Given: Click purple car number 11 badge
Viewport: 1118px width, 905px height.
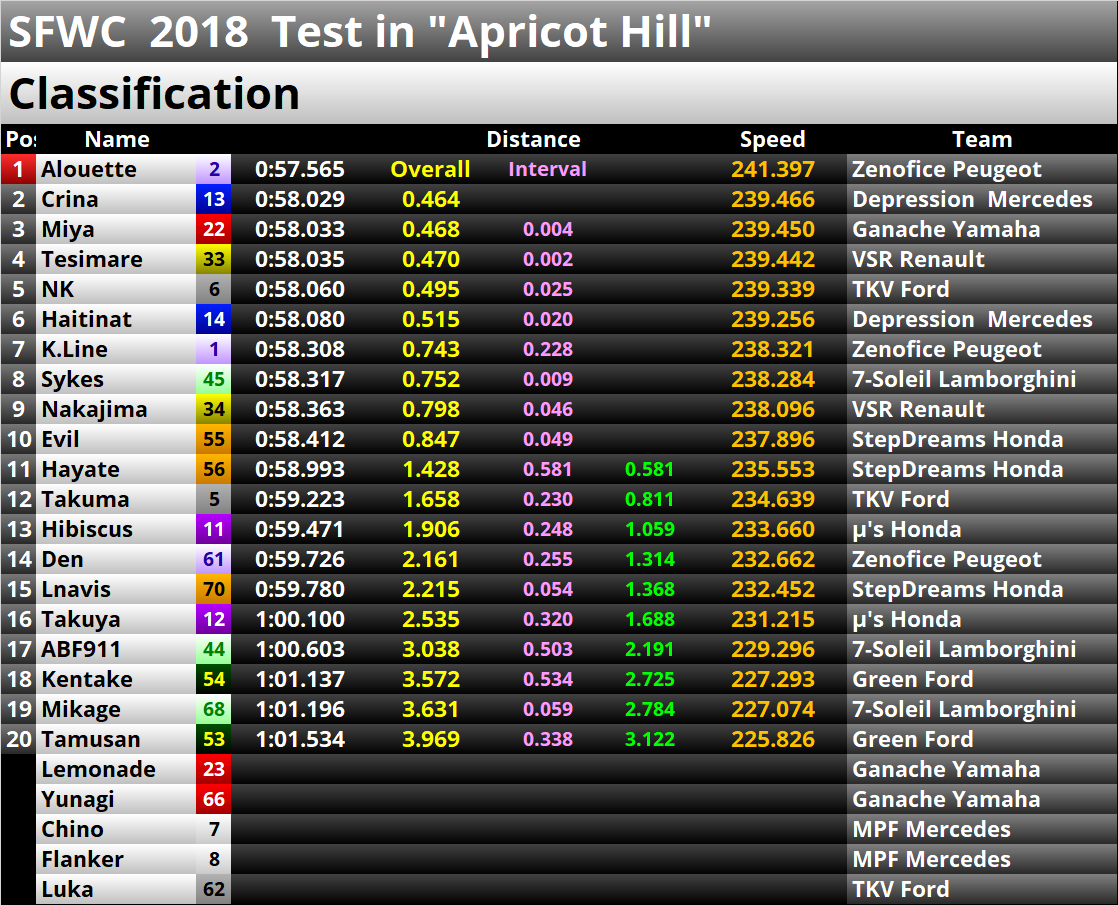Looking at the screenshot, I should (214, 529).
